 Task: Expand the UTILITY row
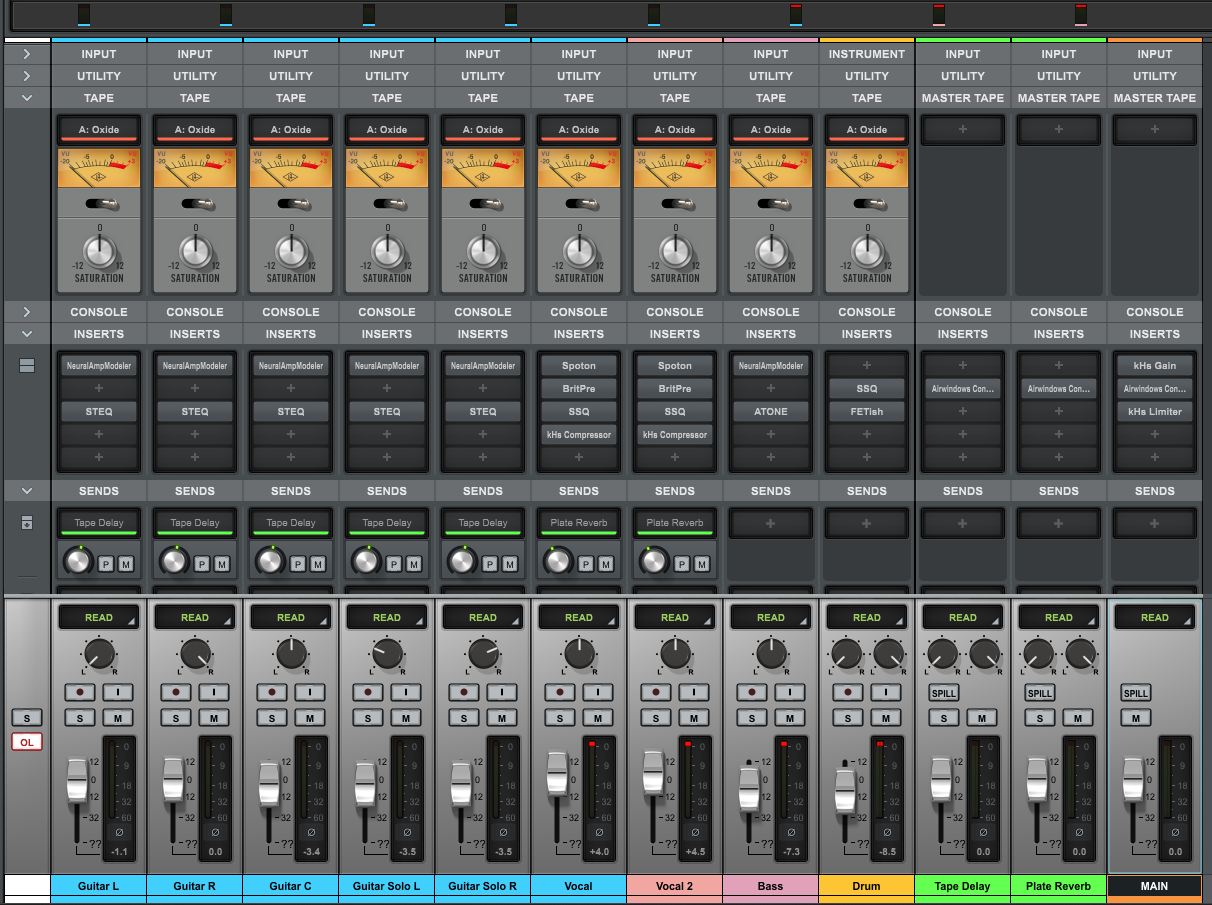27,76
